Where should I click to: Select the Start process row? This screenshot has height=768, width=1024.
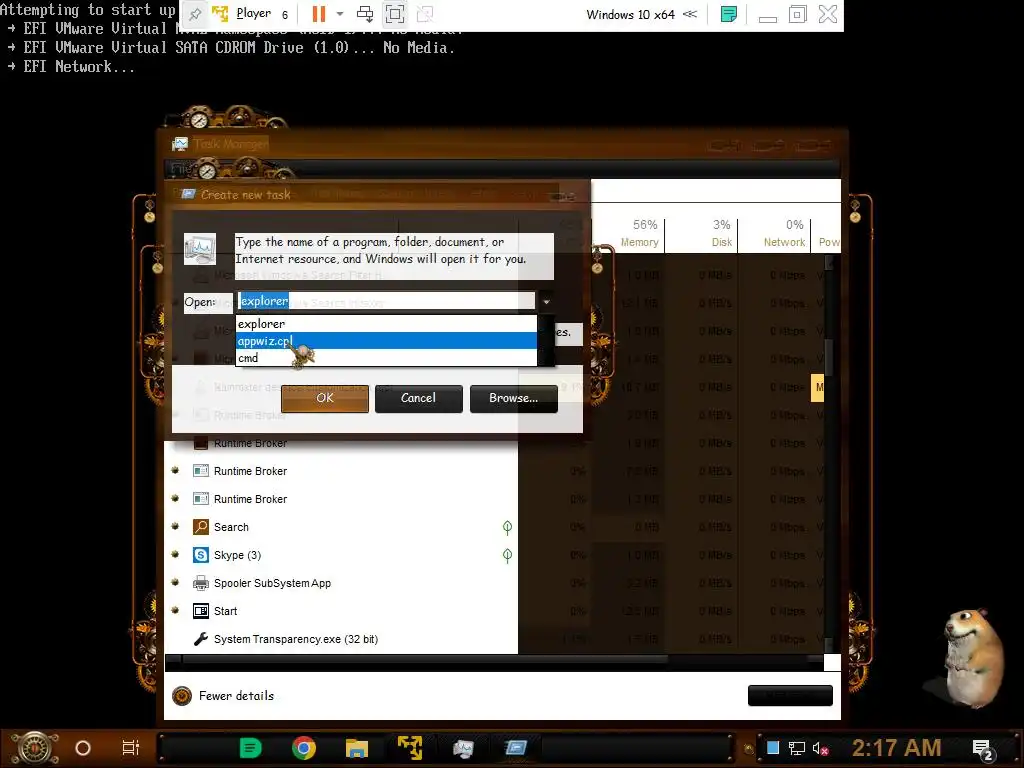(342, 611)
